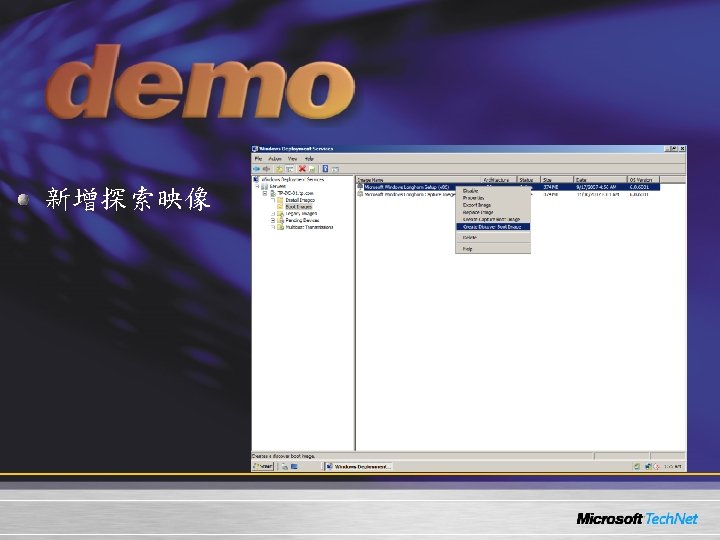Sort by the Architecture column header
Screen dimensions: 720x540
(x=499, y=180)
